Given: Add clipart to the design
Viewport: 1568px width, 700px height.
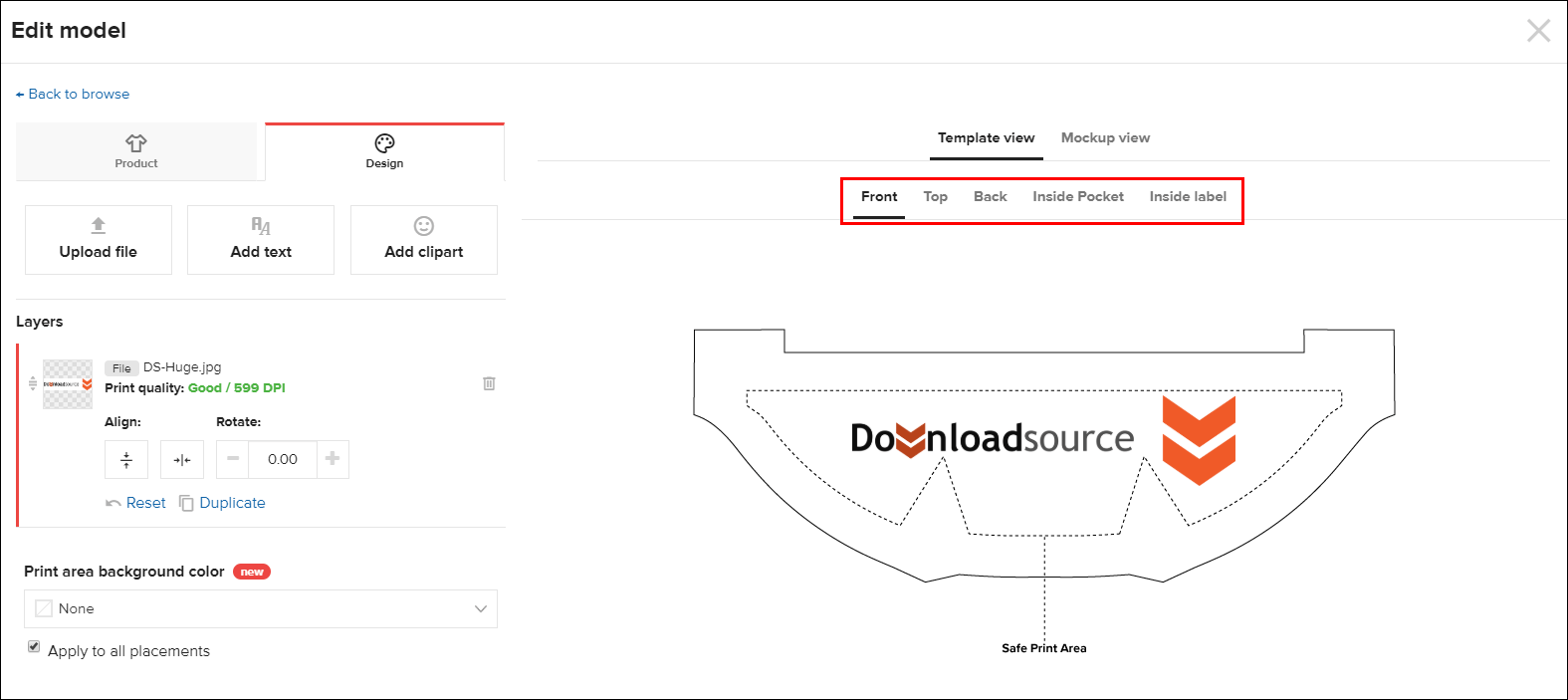Looking at the screenshot, I should pos(424,240).
